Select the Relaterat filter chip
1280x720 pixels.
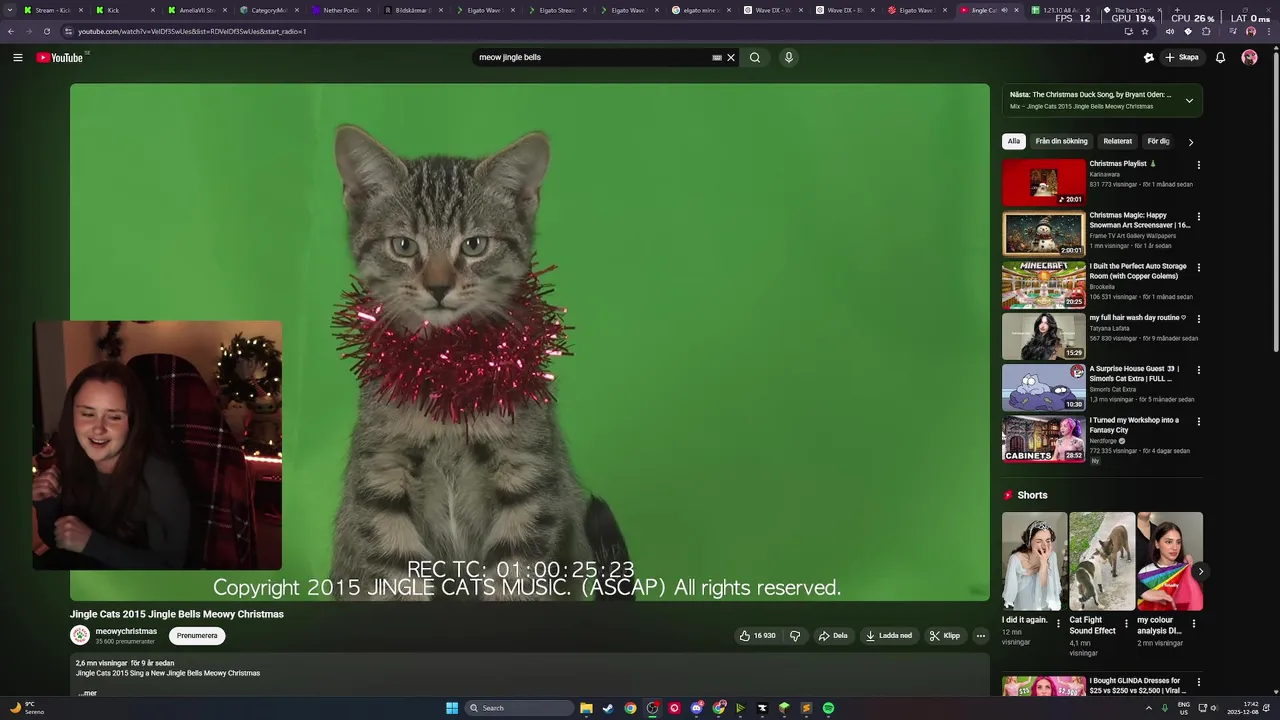click(x=1117, y=141)
